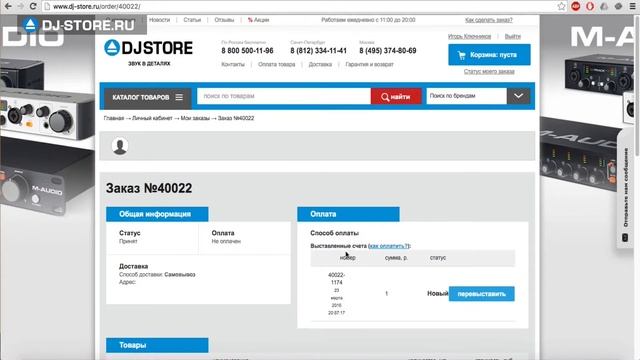Open the 'Как сделать заказ?' link
Image resolution: width=640 pixels, height=360 pixels.
(x=489, y=20)
